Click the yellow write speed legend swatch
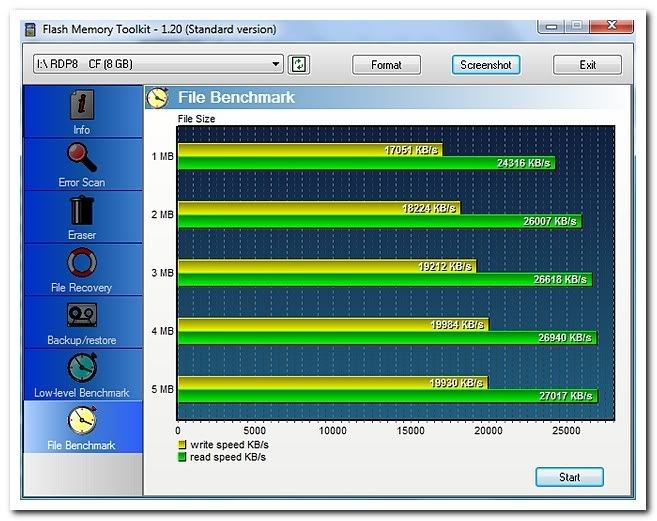657x521 pixels. pyautogui.click(x=182, y=445)
